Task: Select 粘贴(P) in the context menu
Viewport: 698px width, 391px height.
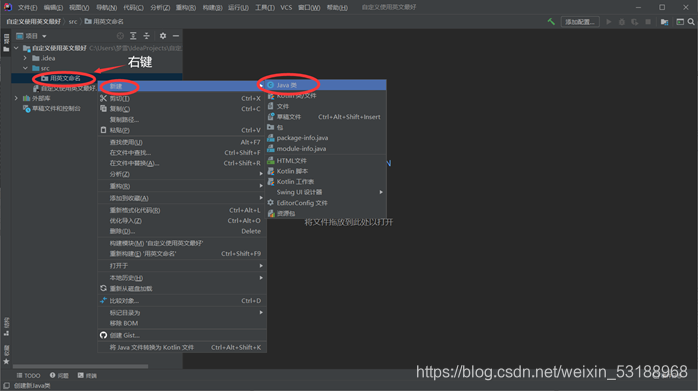Action: pyautogui.click(x=182, y=130)
